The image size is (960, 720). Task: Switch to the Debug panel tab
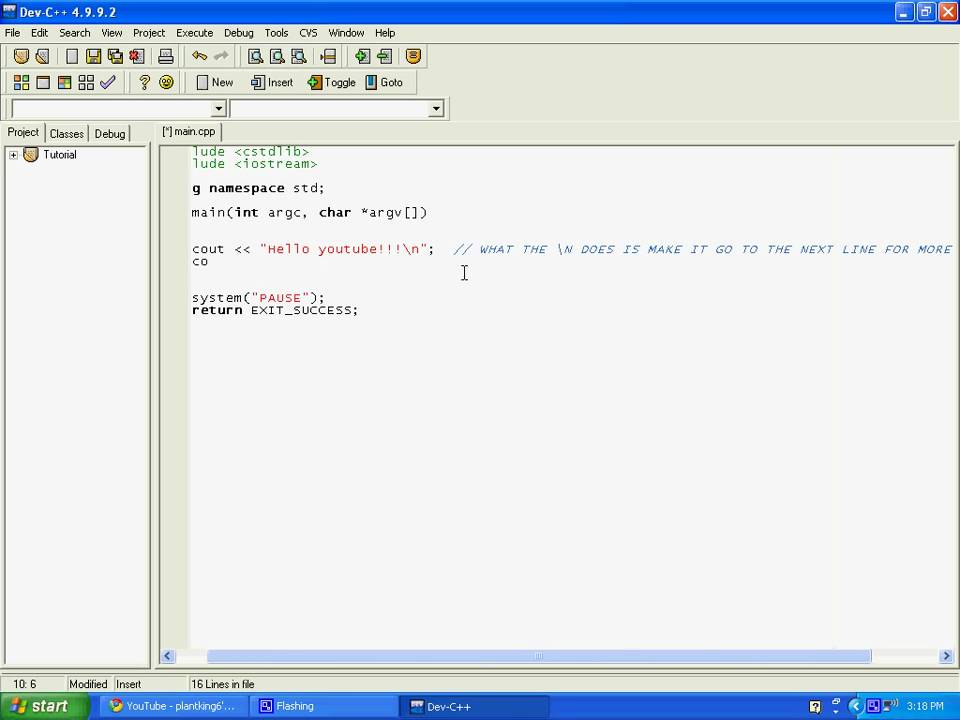pos(110,134)
